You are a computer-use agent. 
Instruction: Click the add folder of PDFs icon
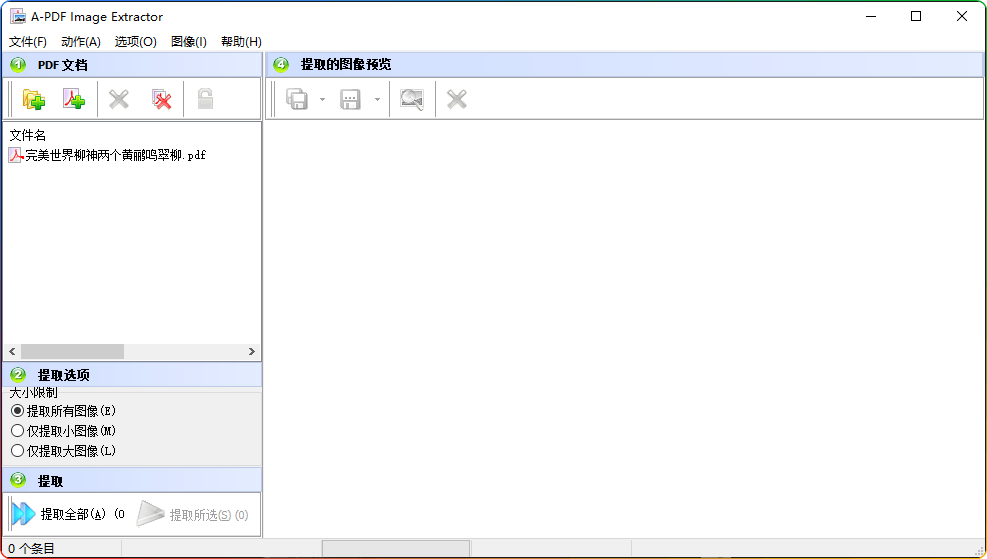[x=34, y=99]
